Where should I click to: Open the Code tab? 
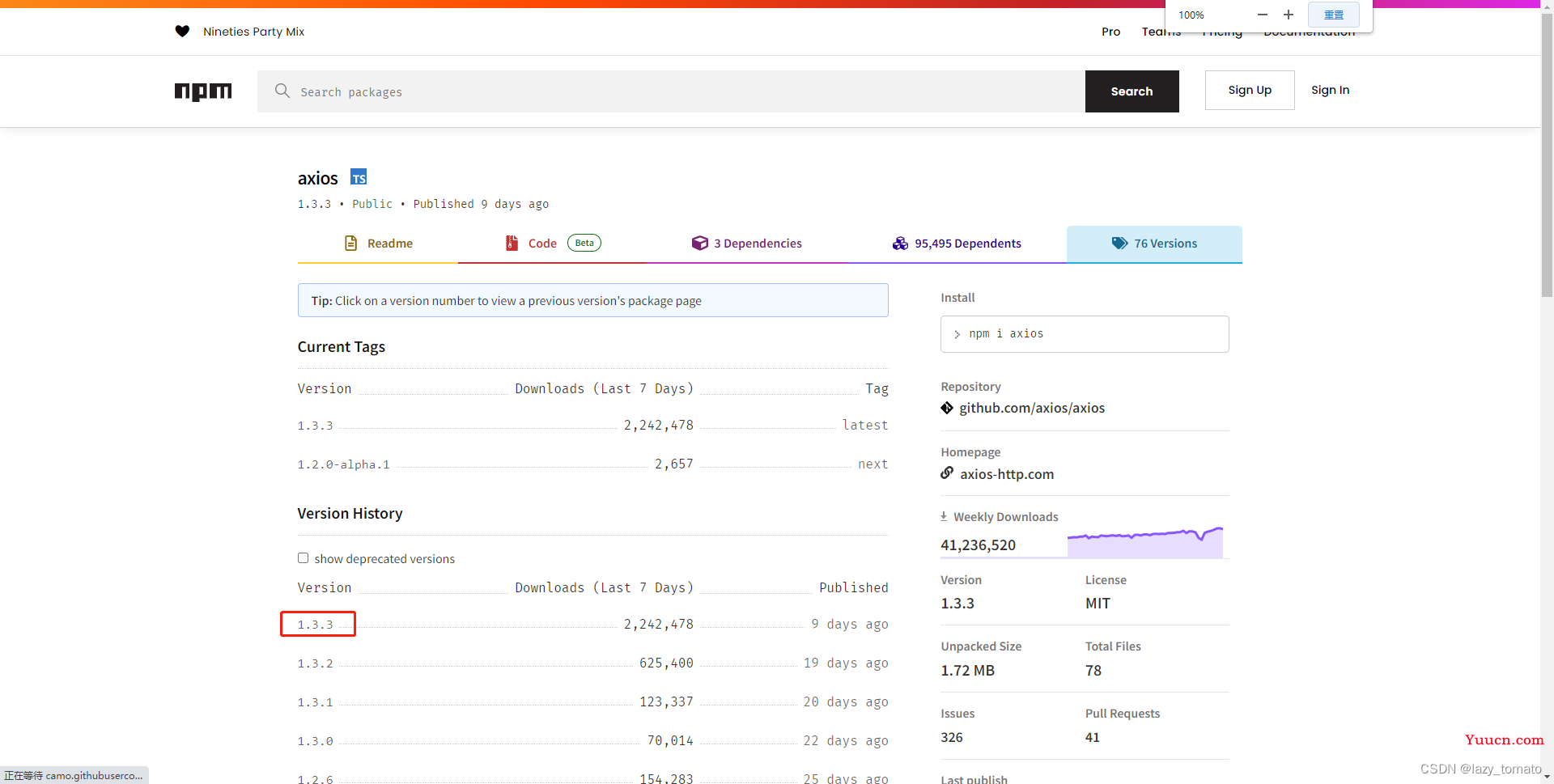pos(553,244)
